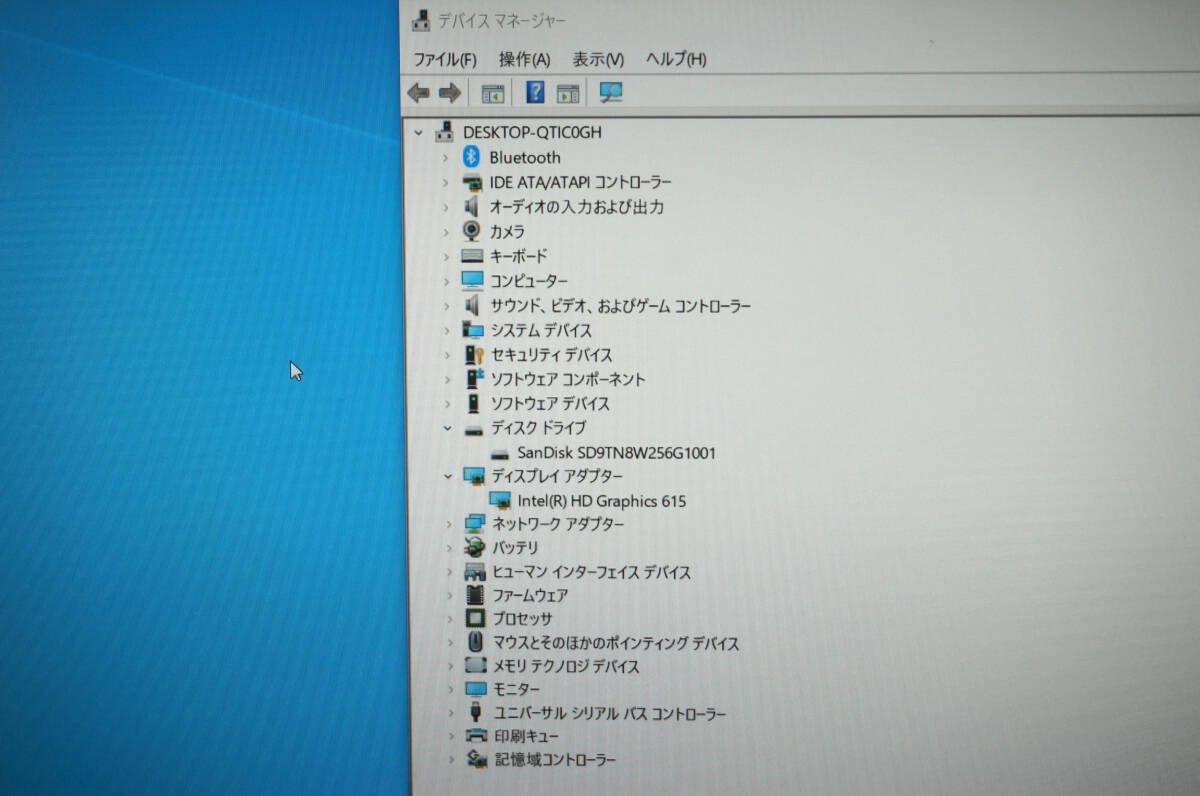Click the blue Help question mark icon

point(535,93)
